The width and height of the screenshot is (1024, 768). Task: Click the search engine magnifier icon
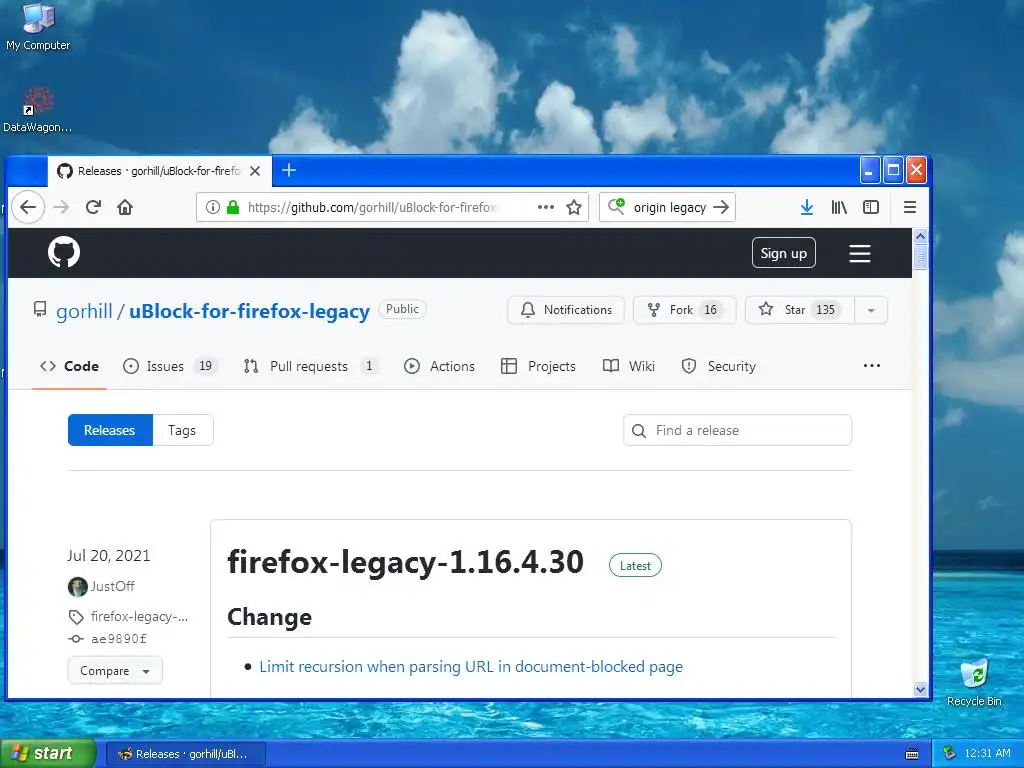coord(616,206)
